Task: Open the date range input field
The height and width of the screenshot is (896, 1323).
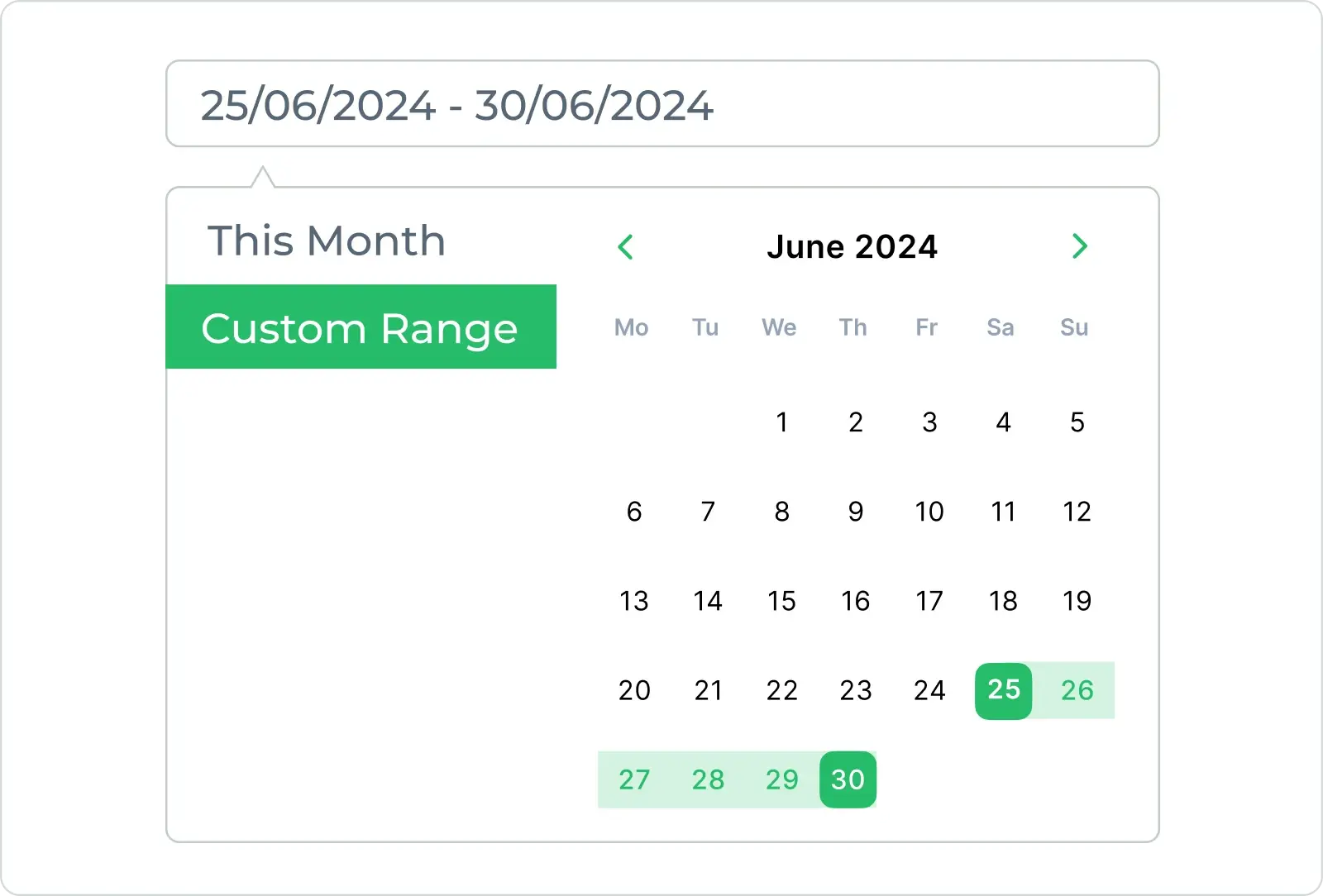Action: tap(661, 104)
